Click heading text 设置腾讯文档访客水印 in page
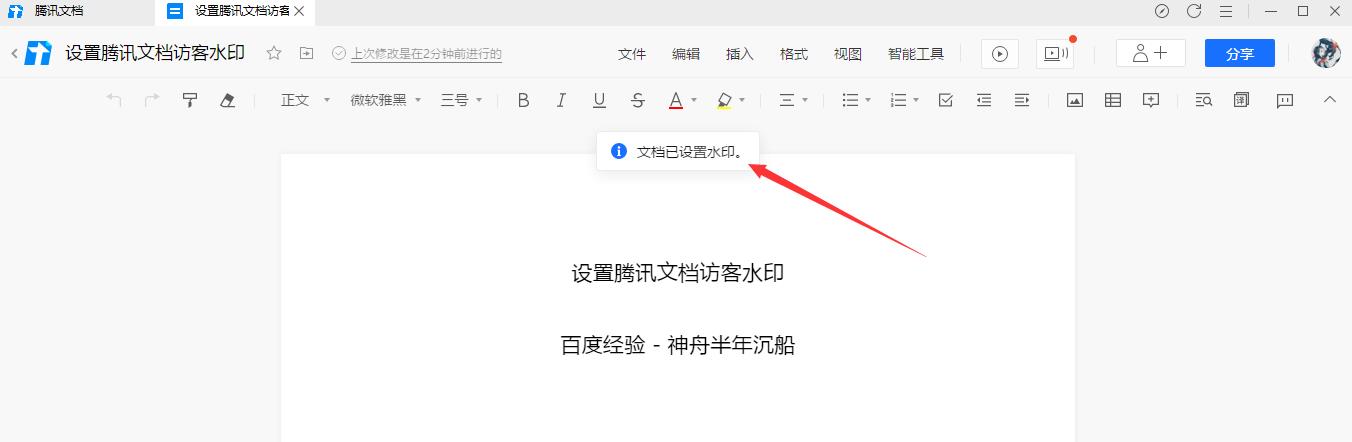Image resolution: width=1352 pixels, height=442 pixels. coord(678,273)
